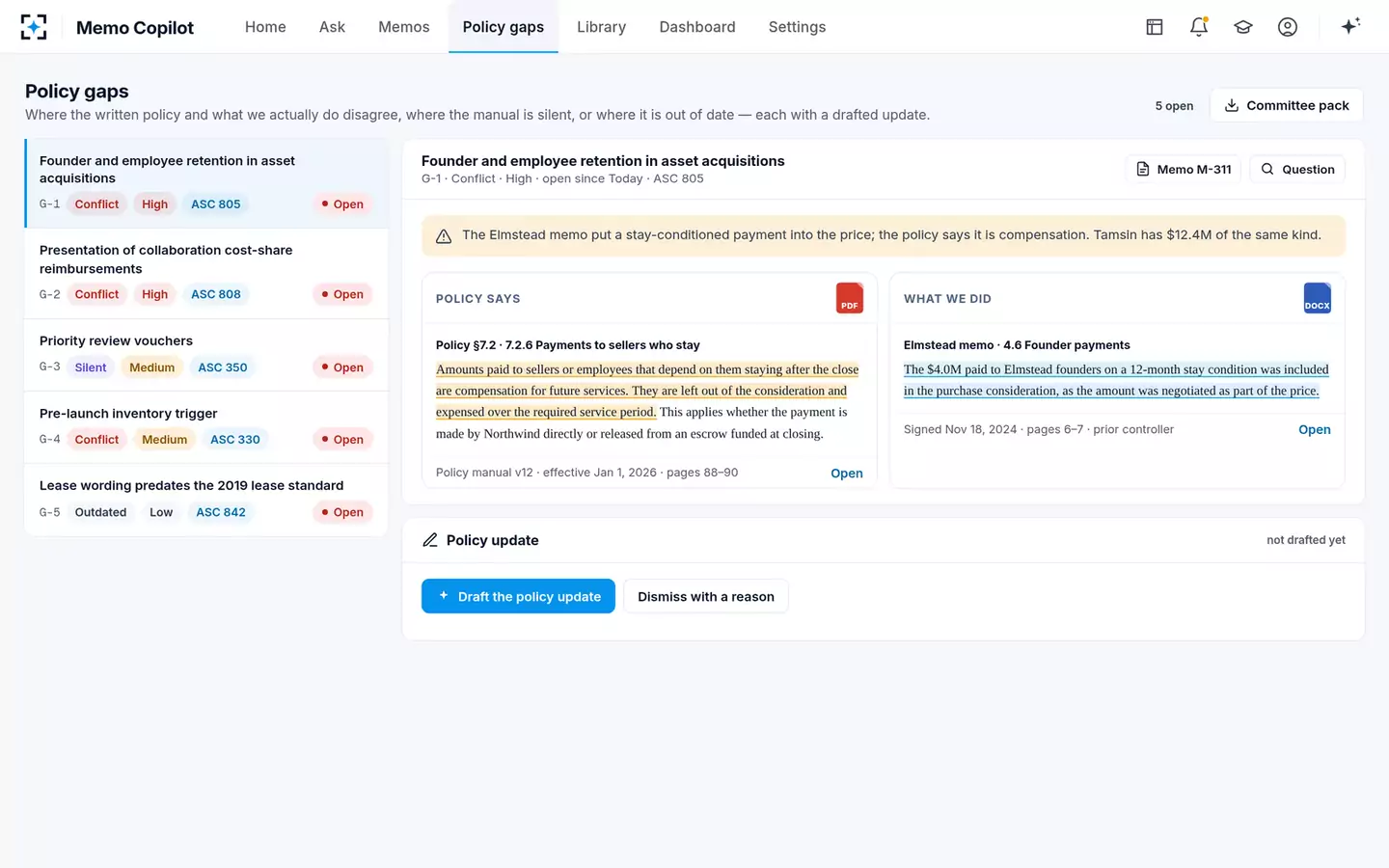Open the Library tab

pos(602,27)
